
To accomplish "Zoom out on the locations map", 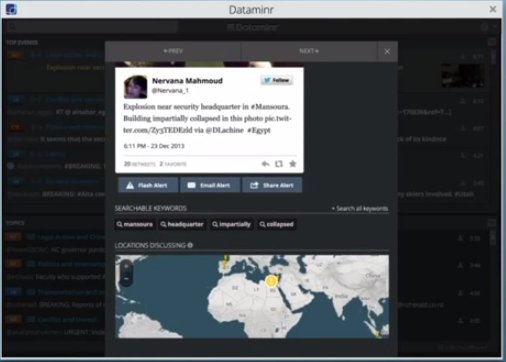I will [x=126, y=279].
